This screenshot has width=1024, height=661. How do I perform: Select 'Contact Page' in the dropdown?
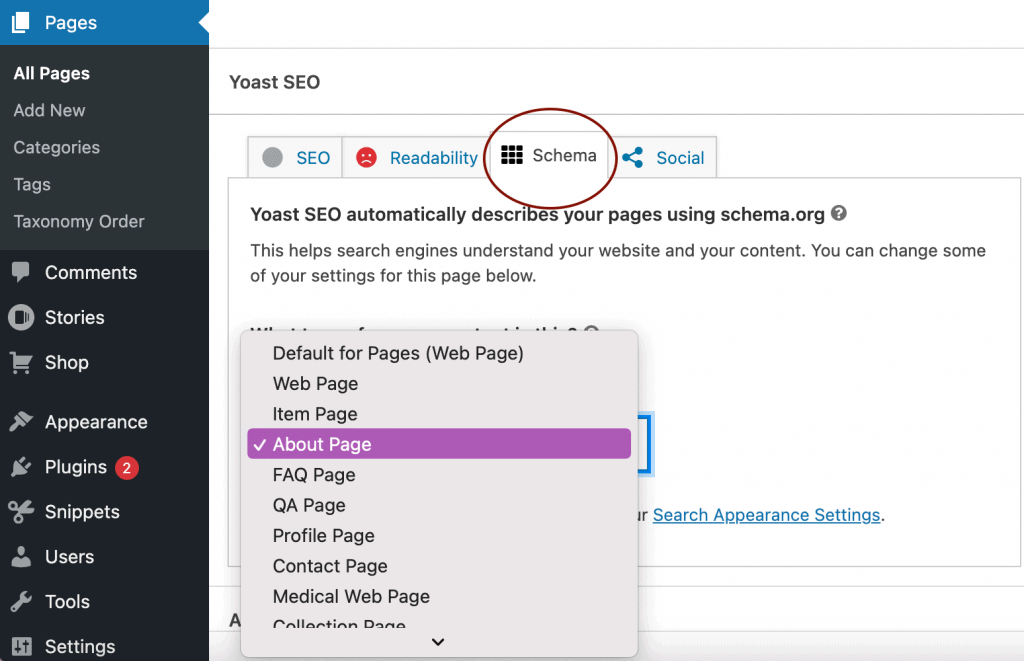tap(439, 566)
